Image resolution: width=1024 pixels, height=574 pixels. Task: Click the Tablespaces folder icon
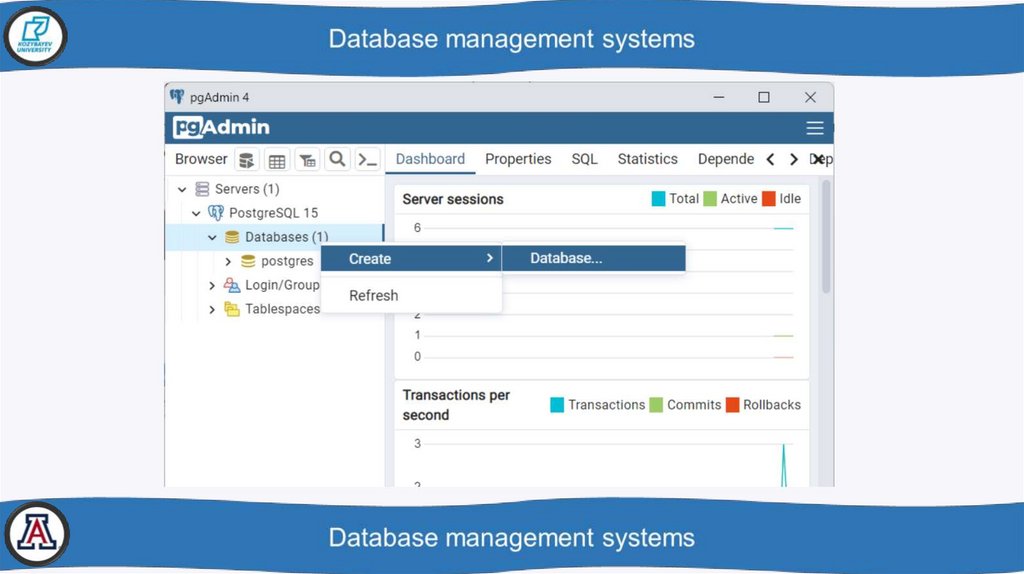(232, 309)
